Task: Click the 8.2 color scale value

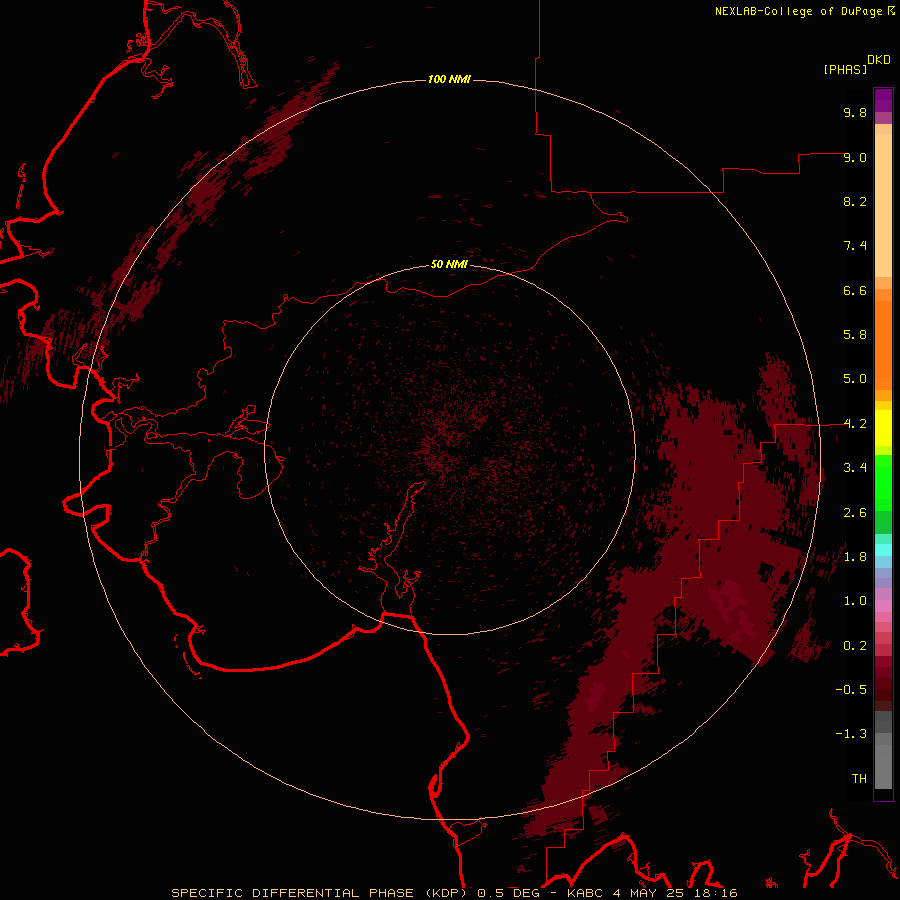Action: pyautogui.click(x=855, y=201)
